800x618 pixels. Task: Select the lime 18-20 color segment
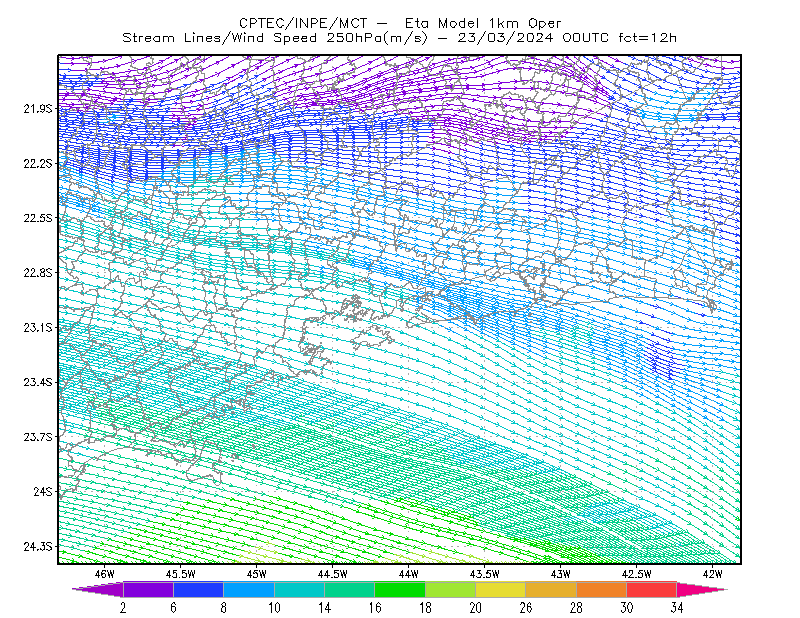[x=451, y=589]
